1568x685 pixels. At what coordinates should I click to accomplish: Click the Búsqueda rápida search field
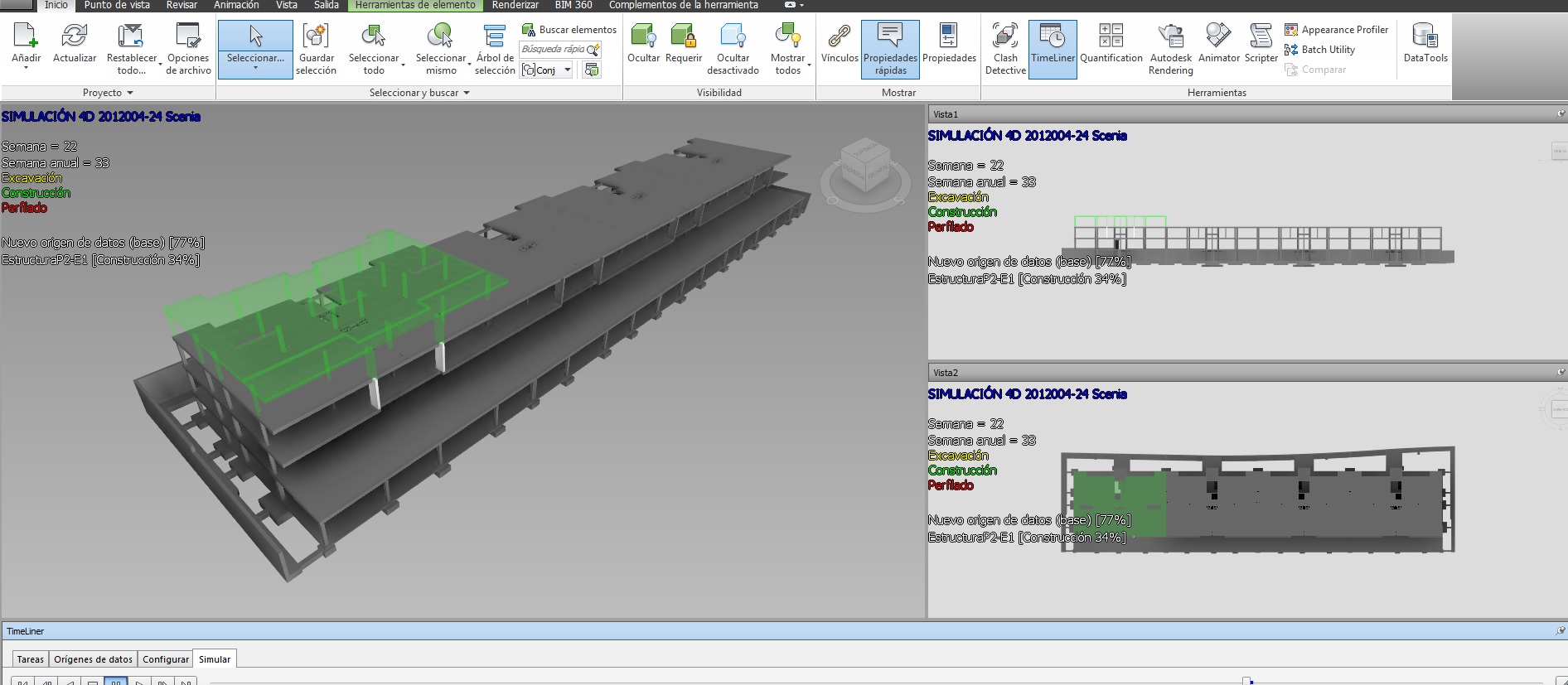pyautogui.click(x=553, y=50)
